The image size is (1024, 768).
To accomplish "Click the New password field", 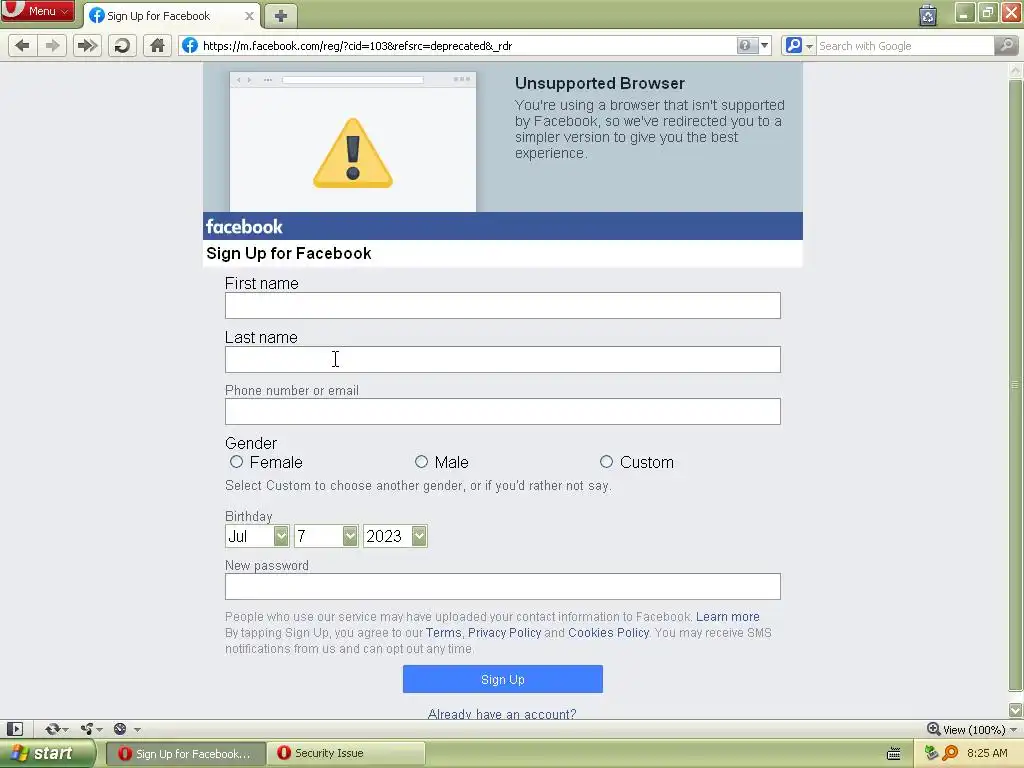I will [502, 586].
